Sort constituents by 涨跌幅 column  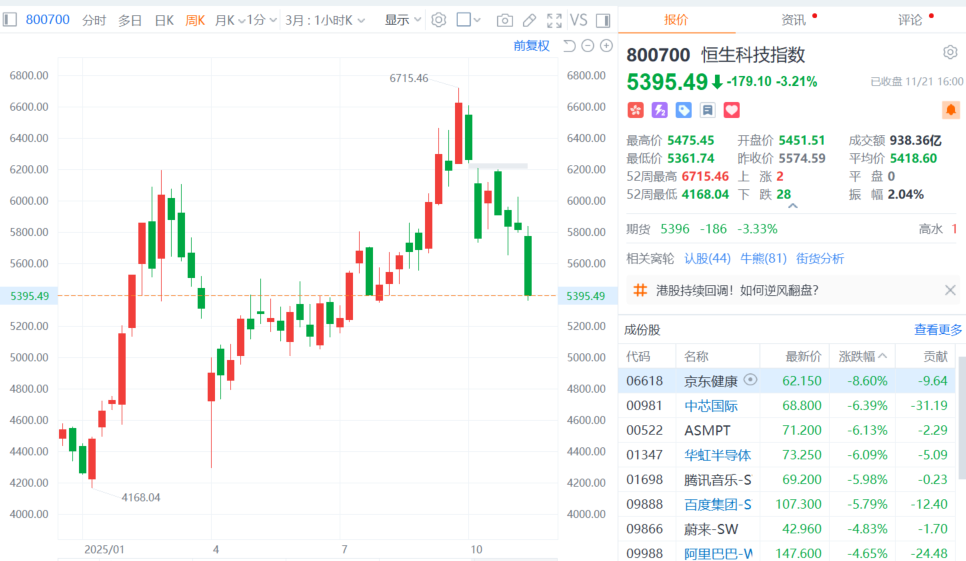pyautogui.click(x=862, y=356)
